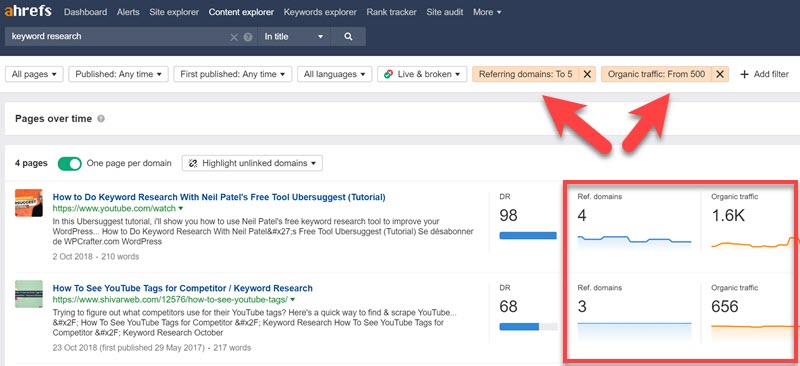Click the Ref. domains 4 sparkline chart

634,243
